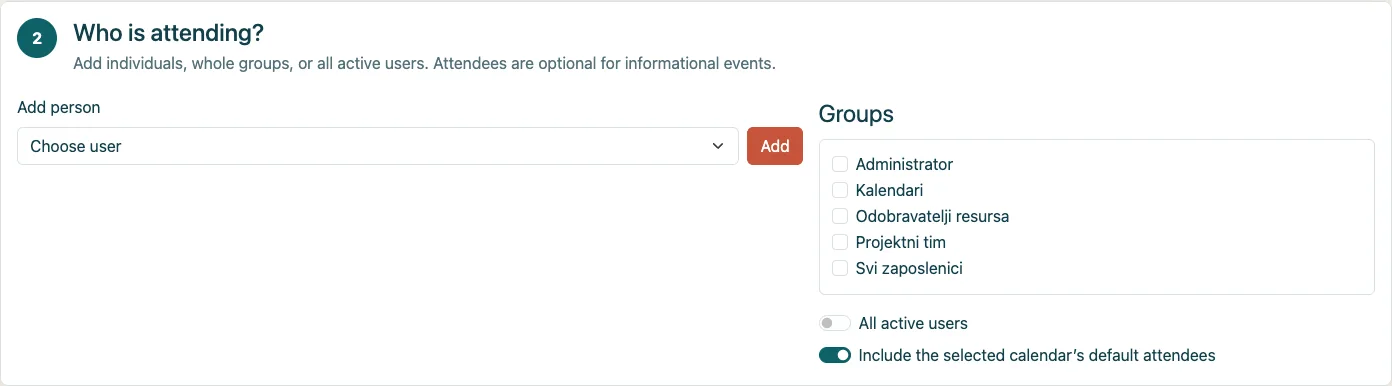Click the Administrator label text

904,164
